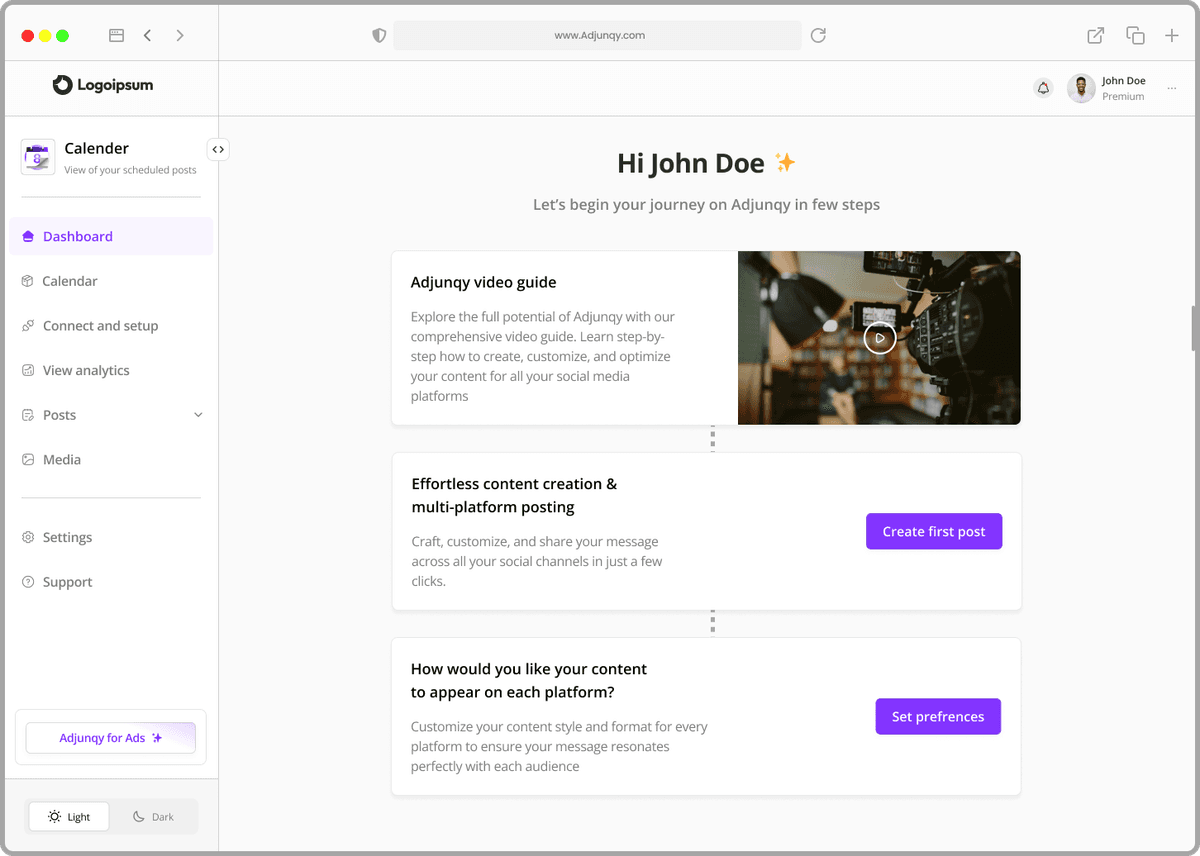Show the browser sidebar panel icon
Screen dimensions: 1200x856
coord(116,35)
